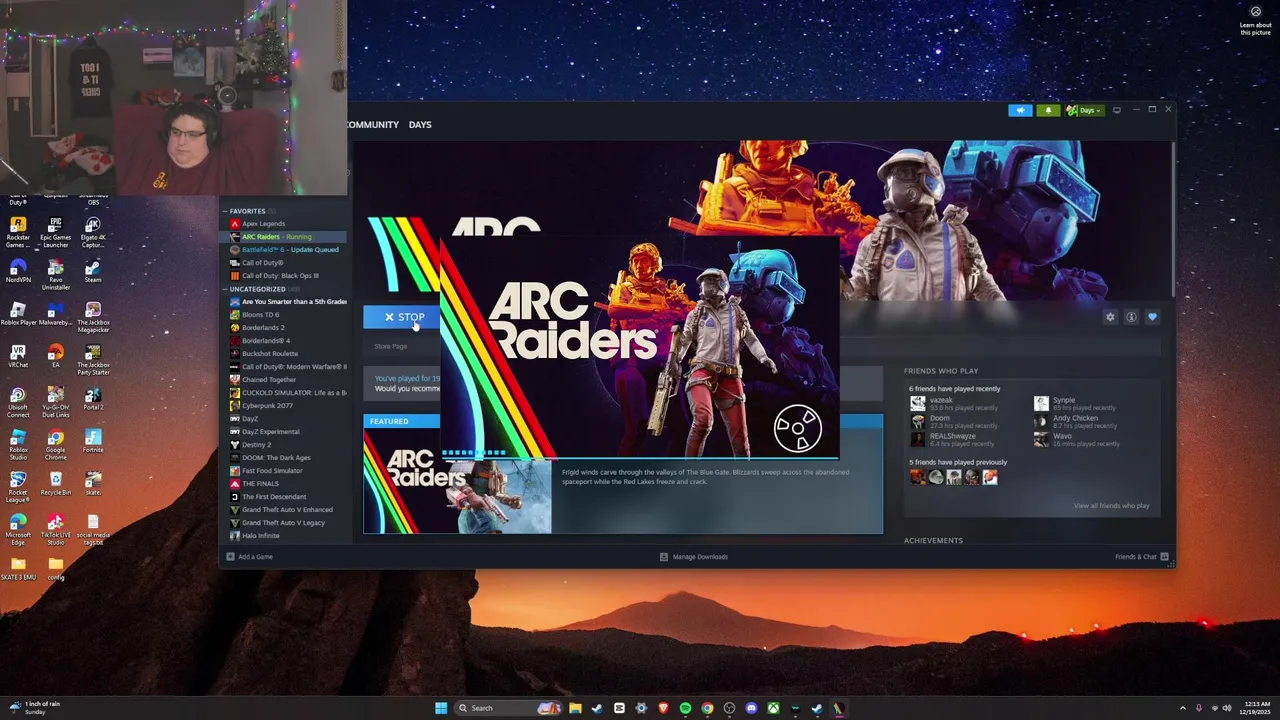Expand the Days account dropdown
Viewport: 1280px width, 720px height.
click(1084, 110)
